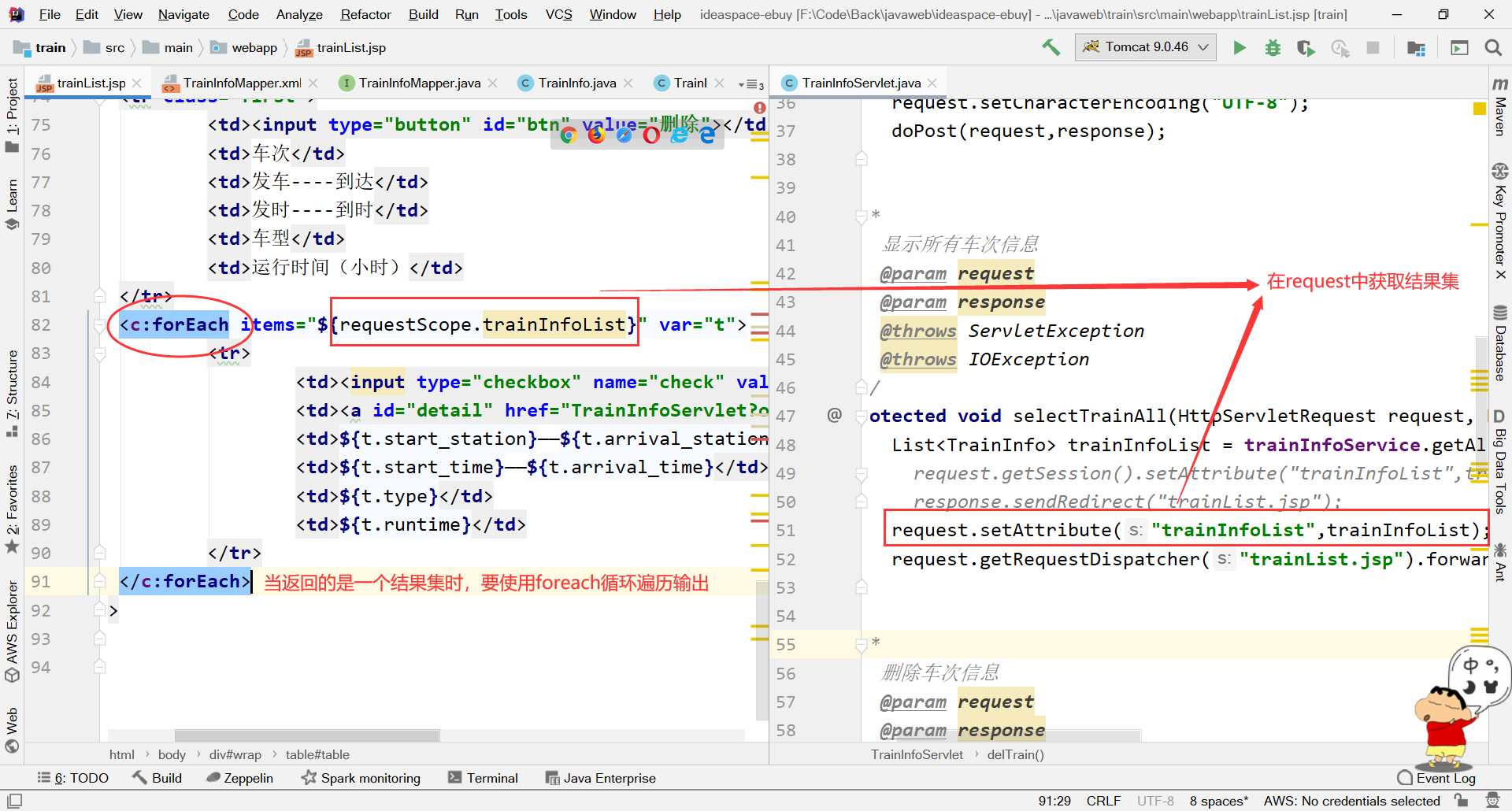Open the Maven tool window
Viewport: 1512px width, 811px height.
coord(1500,106)
